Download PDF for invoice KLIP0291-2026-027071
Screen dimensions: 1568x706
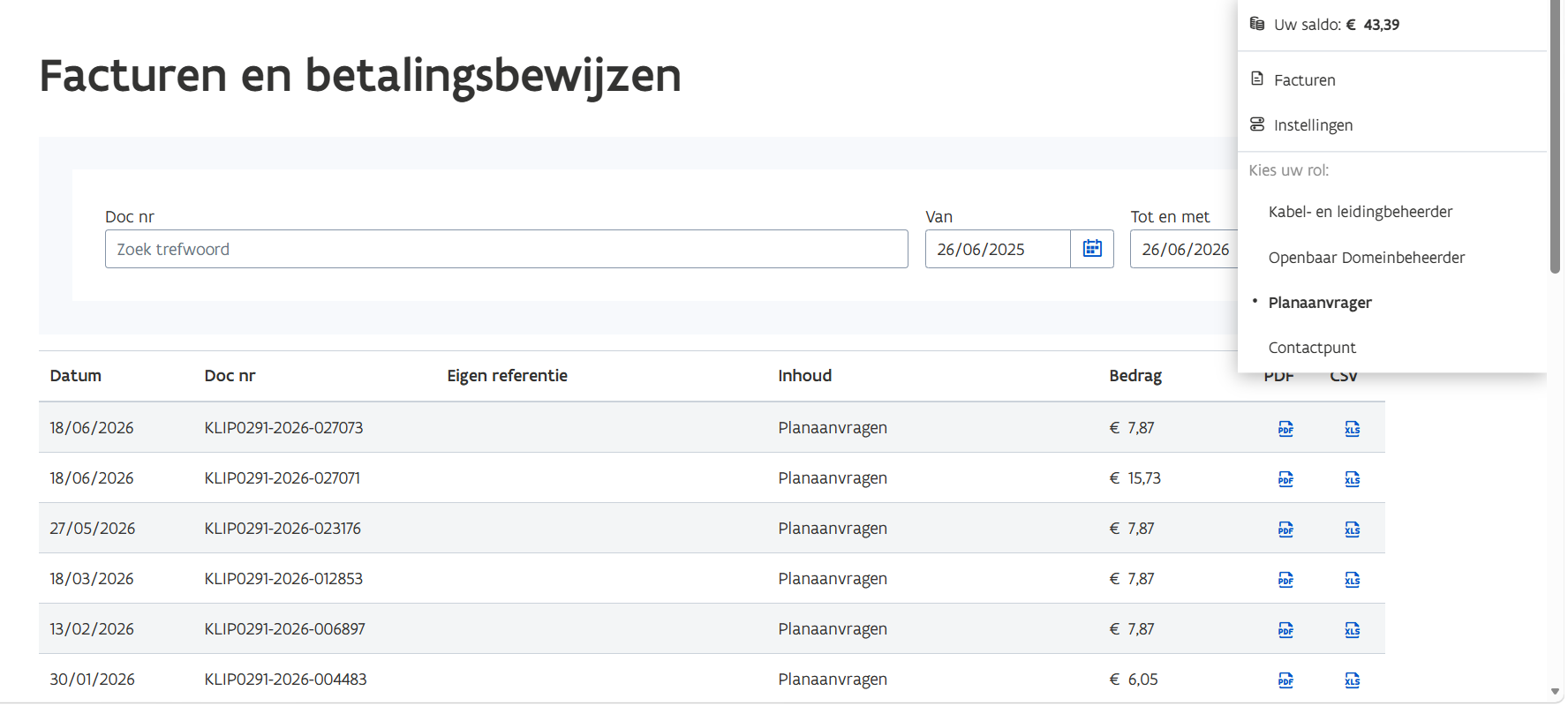pyautogui.click(x=1285, y=479)
